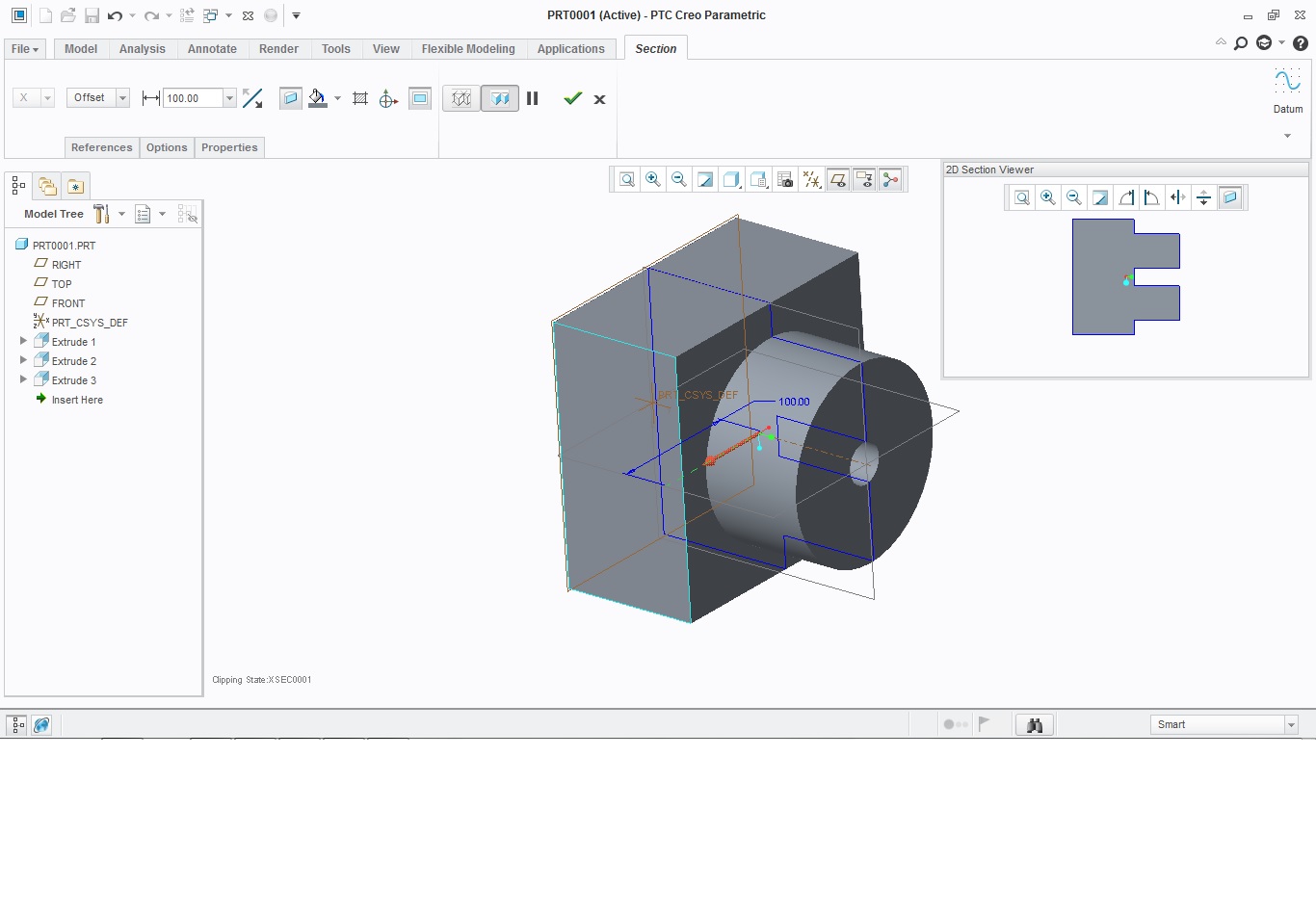This screenshot has width=1316, height=913.
Task: Switch to the Tools tab
Action: [336, 49]
